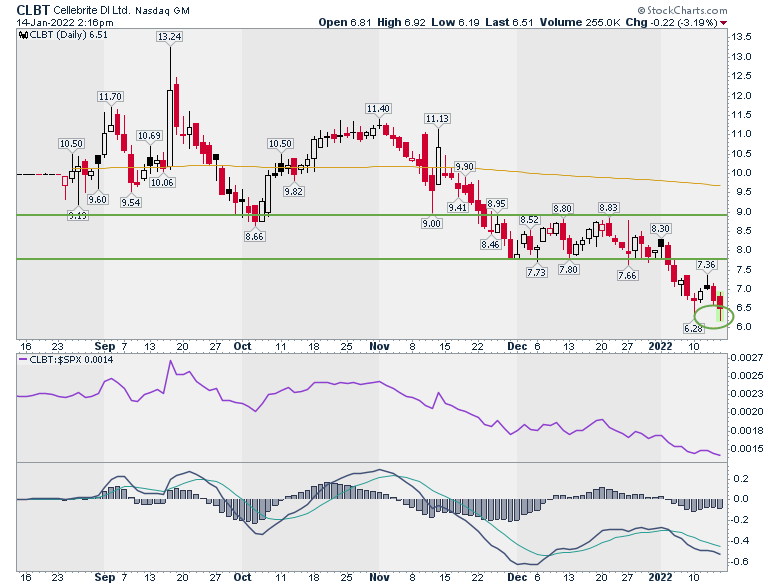Viewport: 780px width, 586px height.
Task: Click the 8.46 price label
Action: 490,244
